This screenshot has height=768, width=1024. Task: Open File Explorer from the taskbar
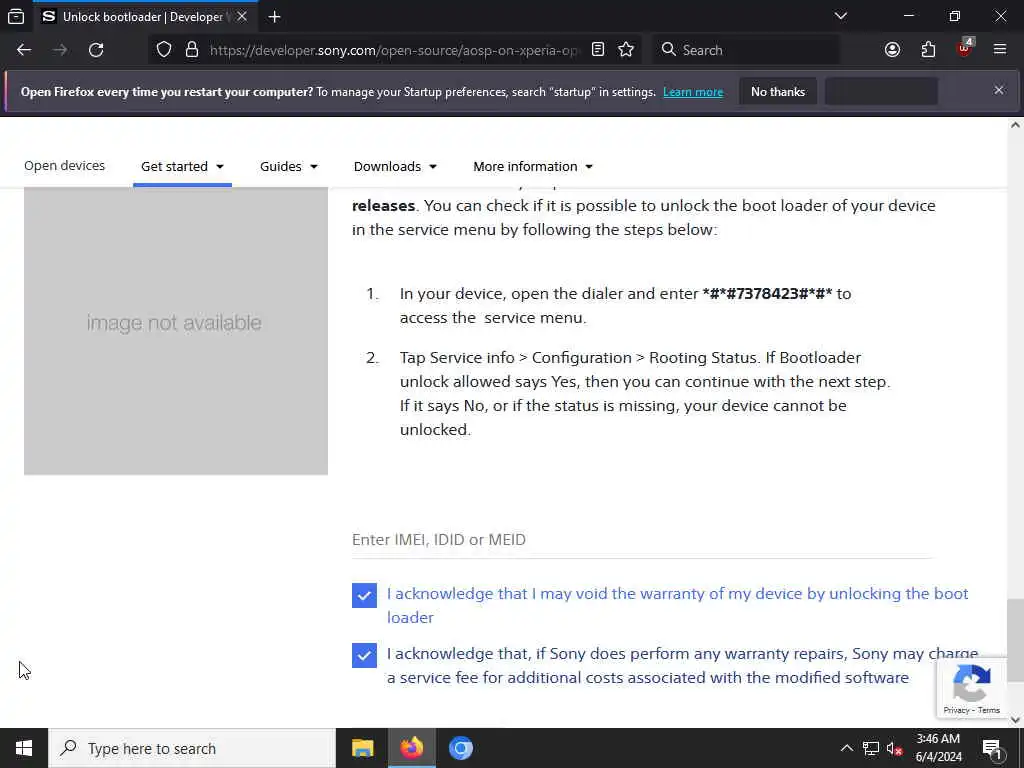[362, 748]
